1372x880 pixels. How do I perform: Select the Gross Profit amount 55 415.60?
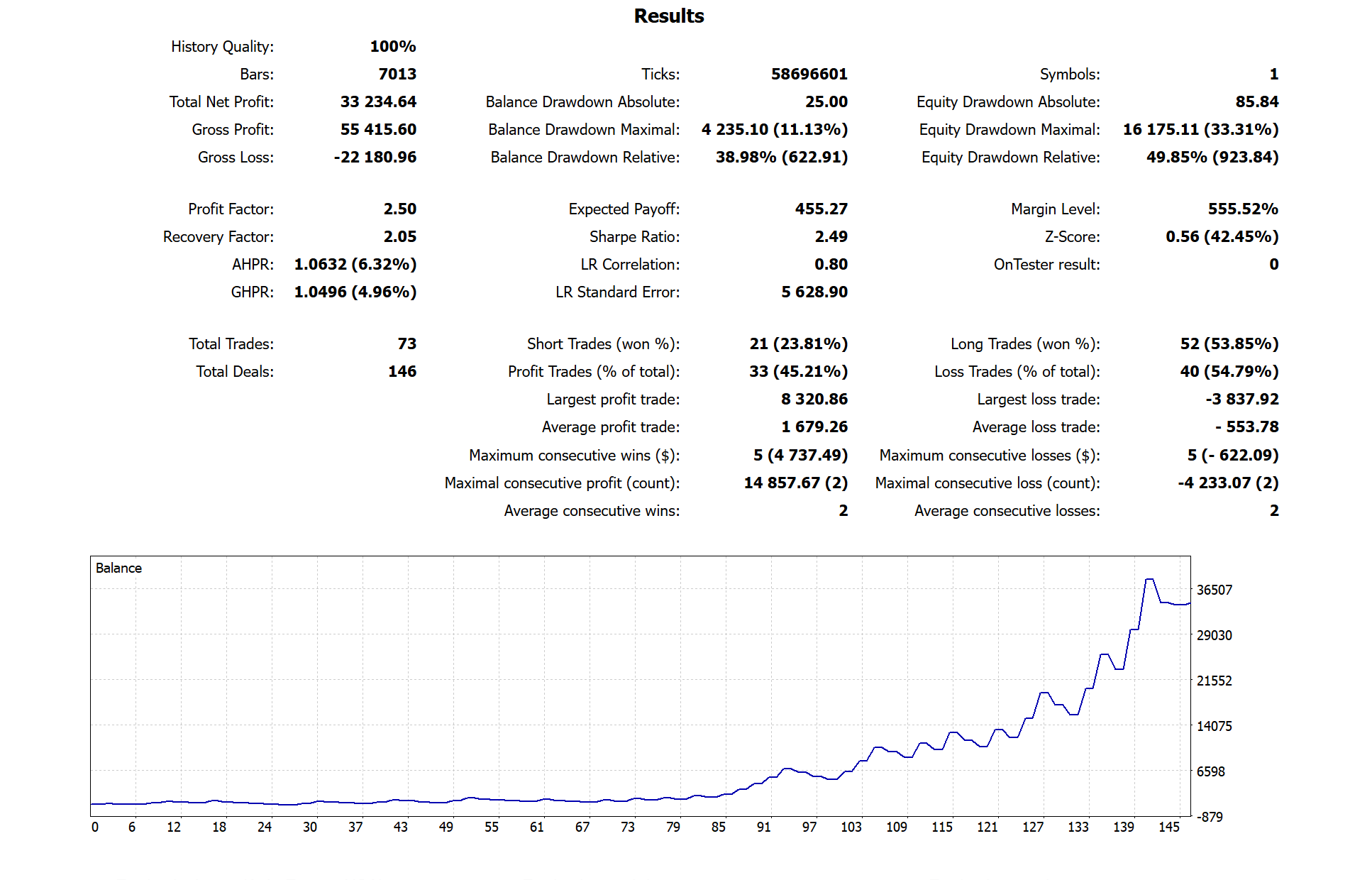(378, 129)
